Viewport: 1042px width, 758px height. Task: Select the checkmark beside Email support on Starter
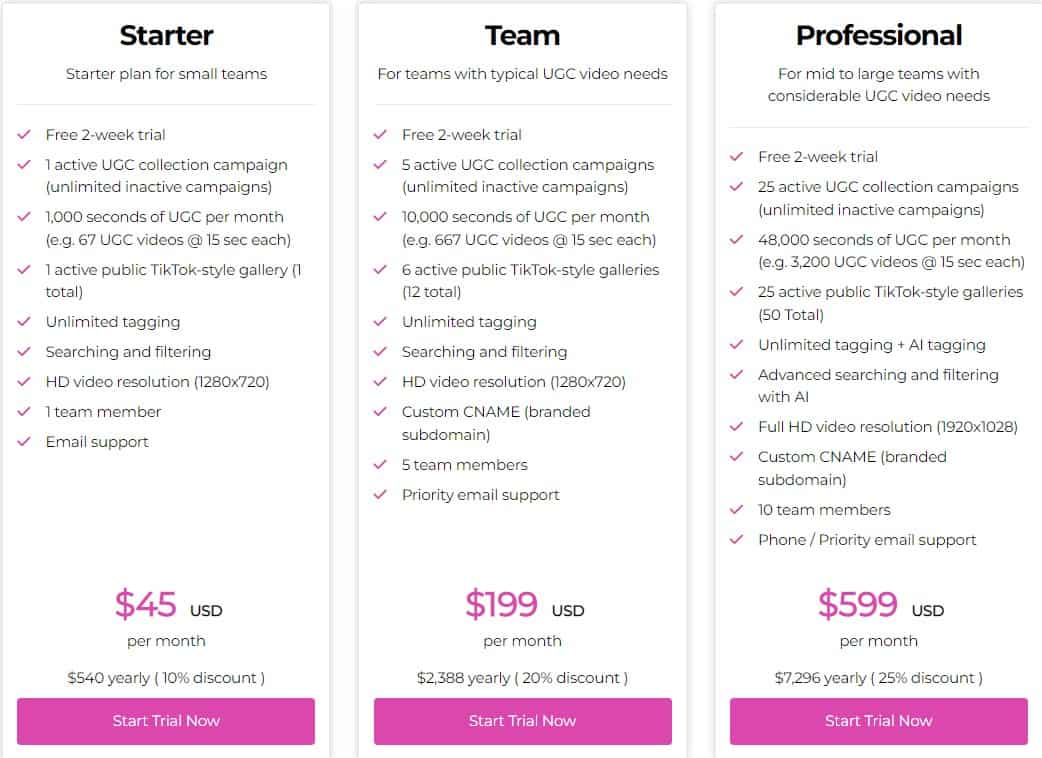[25, 441]
